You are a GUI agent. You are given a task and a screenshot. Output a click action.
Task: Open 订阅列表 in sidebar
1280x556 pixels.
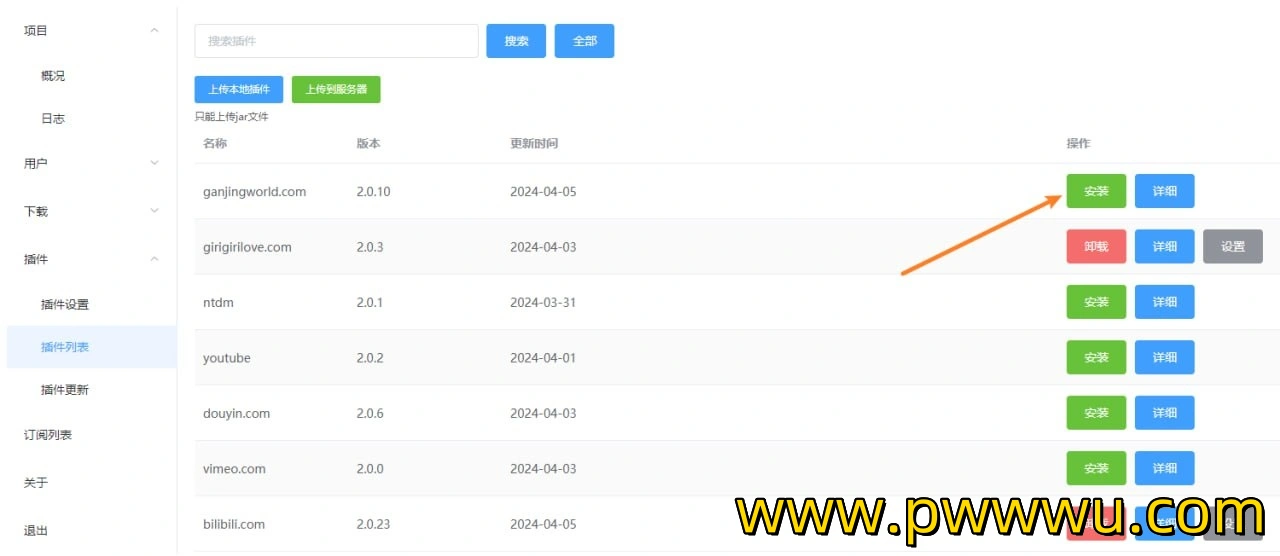(48, 435)
